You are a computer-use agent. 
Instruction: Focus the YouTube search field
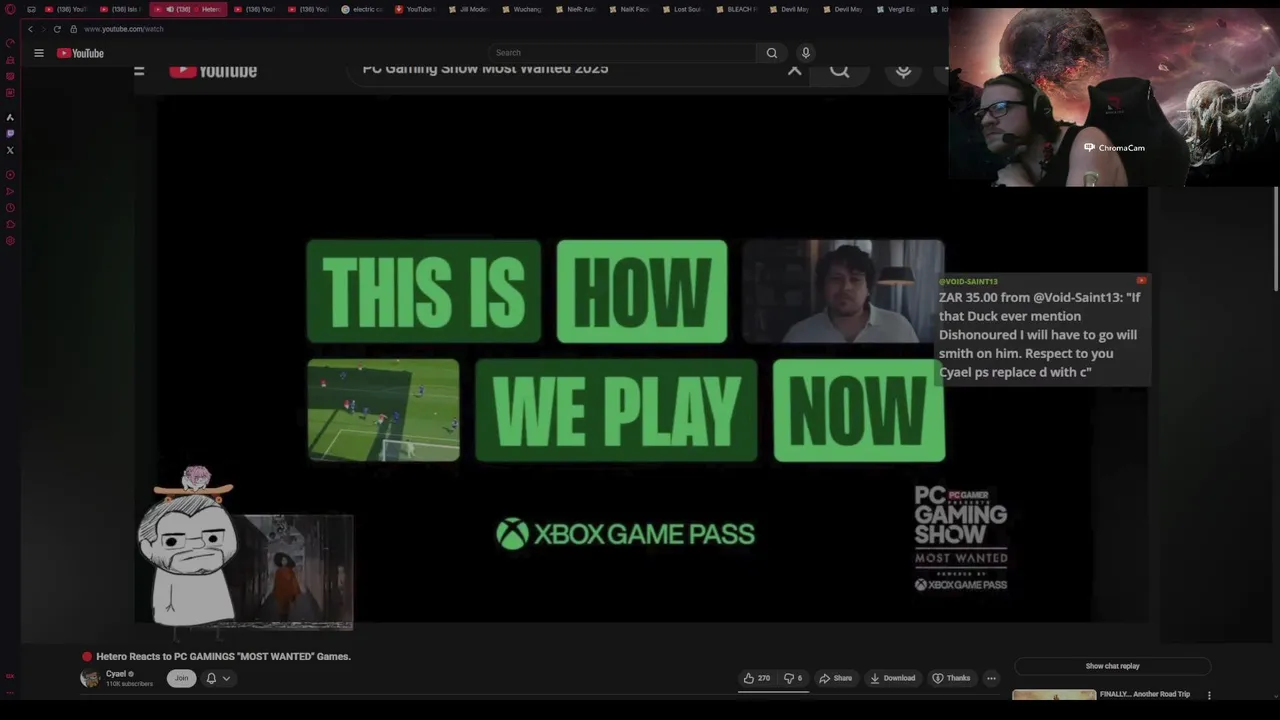coord(622,53)
